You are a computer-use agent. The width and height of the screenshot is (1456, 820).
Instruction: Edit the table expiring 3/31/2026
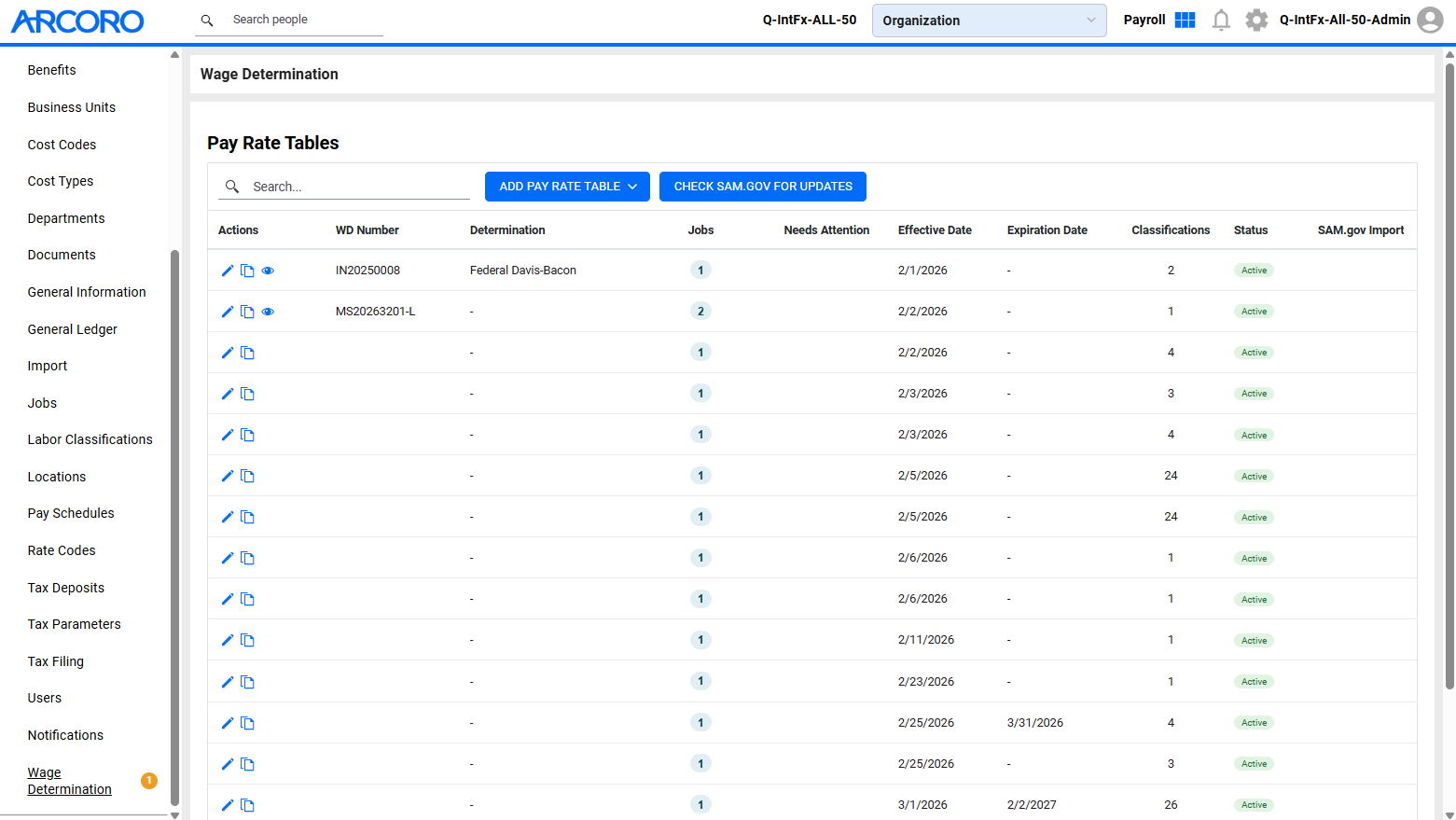(227, 723)
